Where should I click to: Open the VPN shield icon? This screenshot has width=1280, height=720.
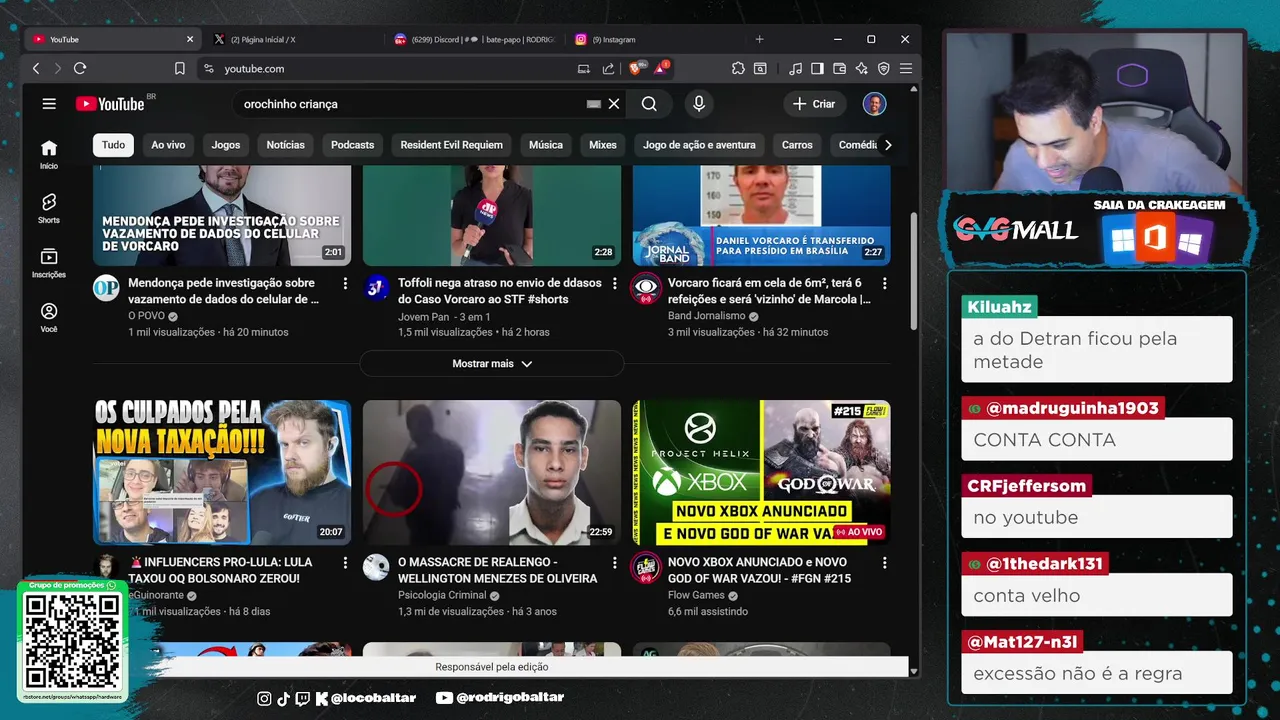click(883, 69)
